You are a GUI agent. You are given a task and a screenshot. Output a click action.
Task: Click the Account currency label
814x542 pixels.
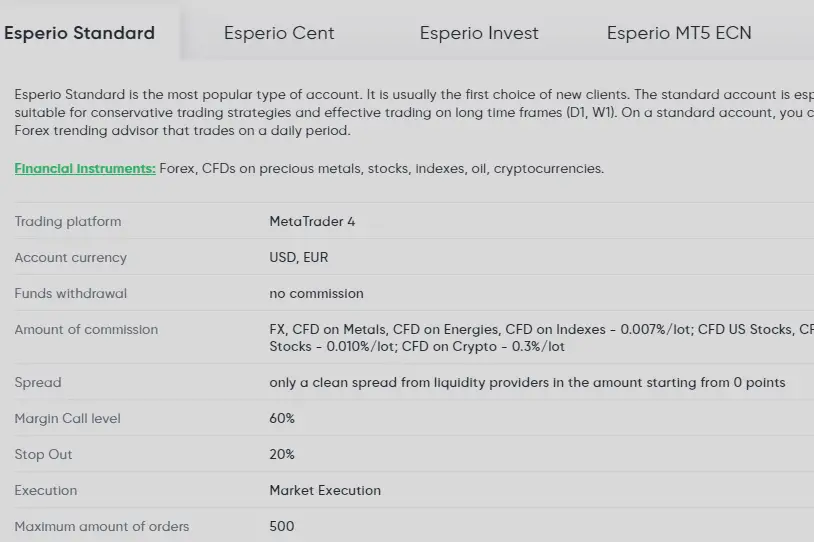pyautogui.click(x=71, y=257)
